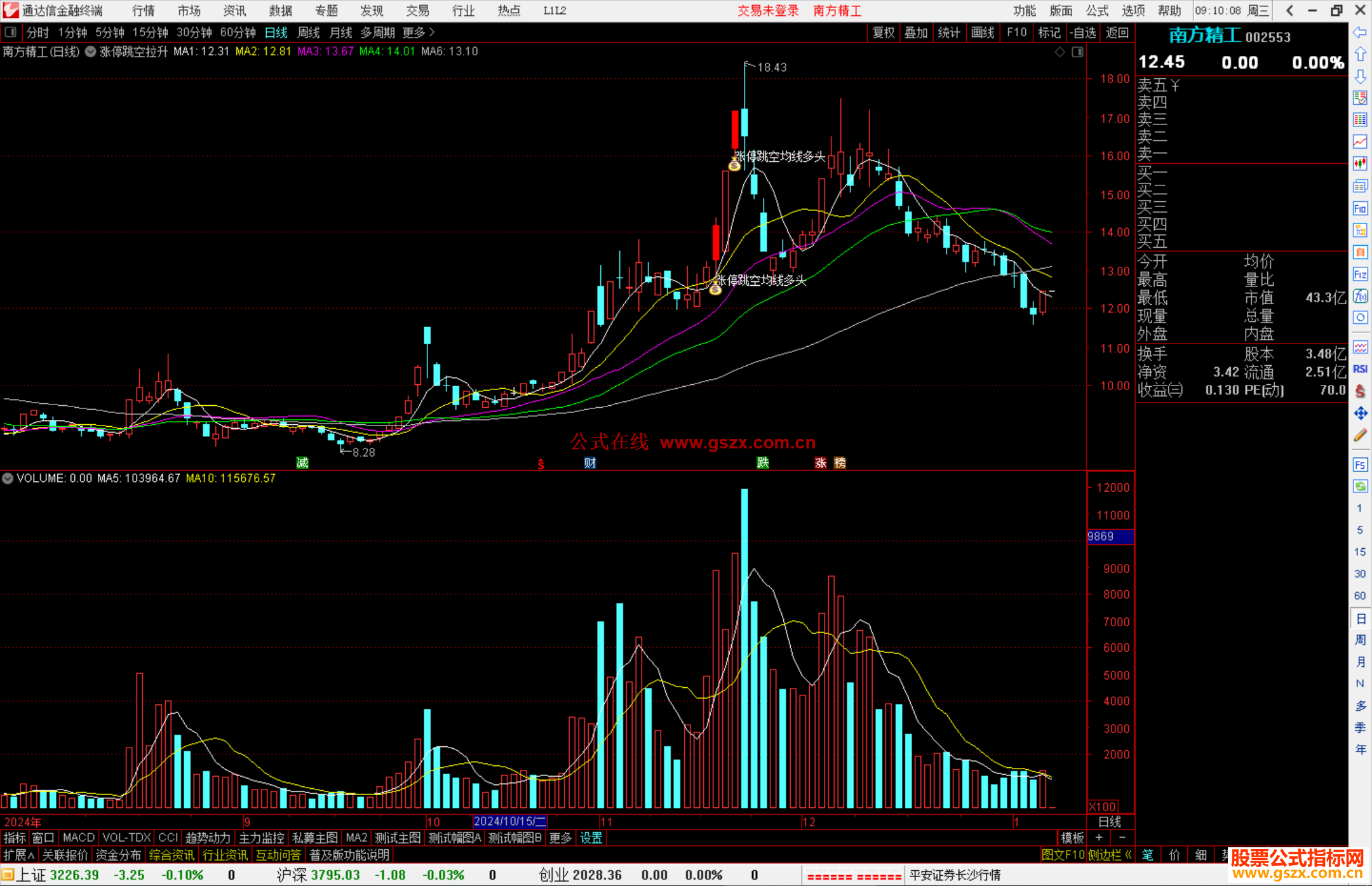Click the lower gold coin signal marker
Viewport: 1372px width, 886px height.
tap(715, 290)
